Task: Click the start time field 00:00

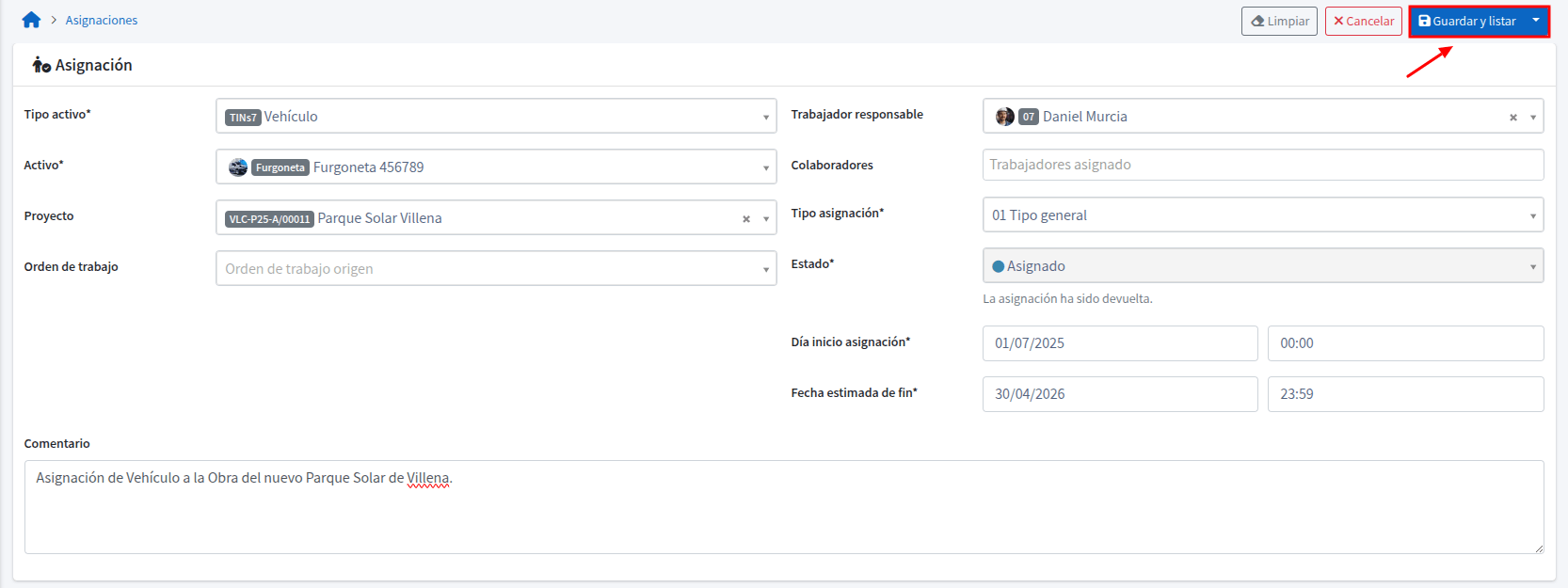Action: pos(1405,343)
